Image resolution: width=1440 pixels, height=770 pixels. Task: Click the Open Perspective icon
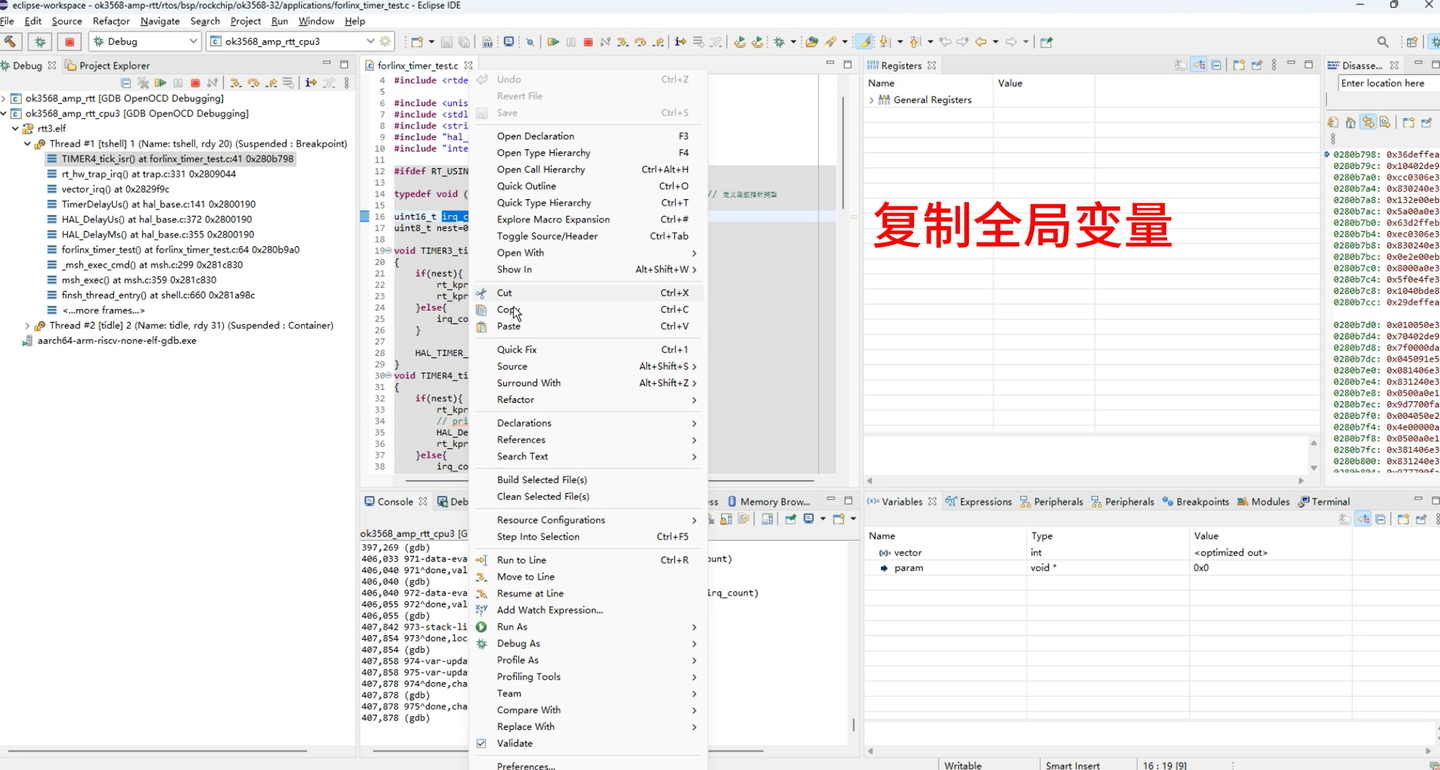coord(1412,42)
